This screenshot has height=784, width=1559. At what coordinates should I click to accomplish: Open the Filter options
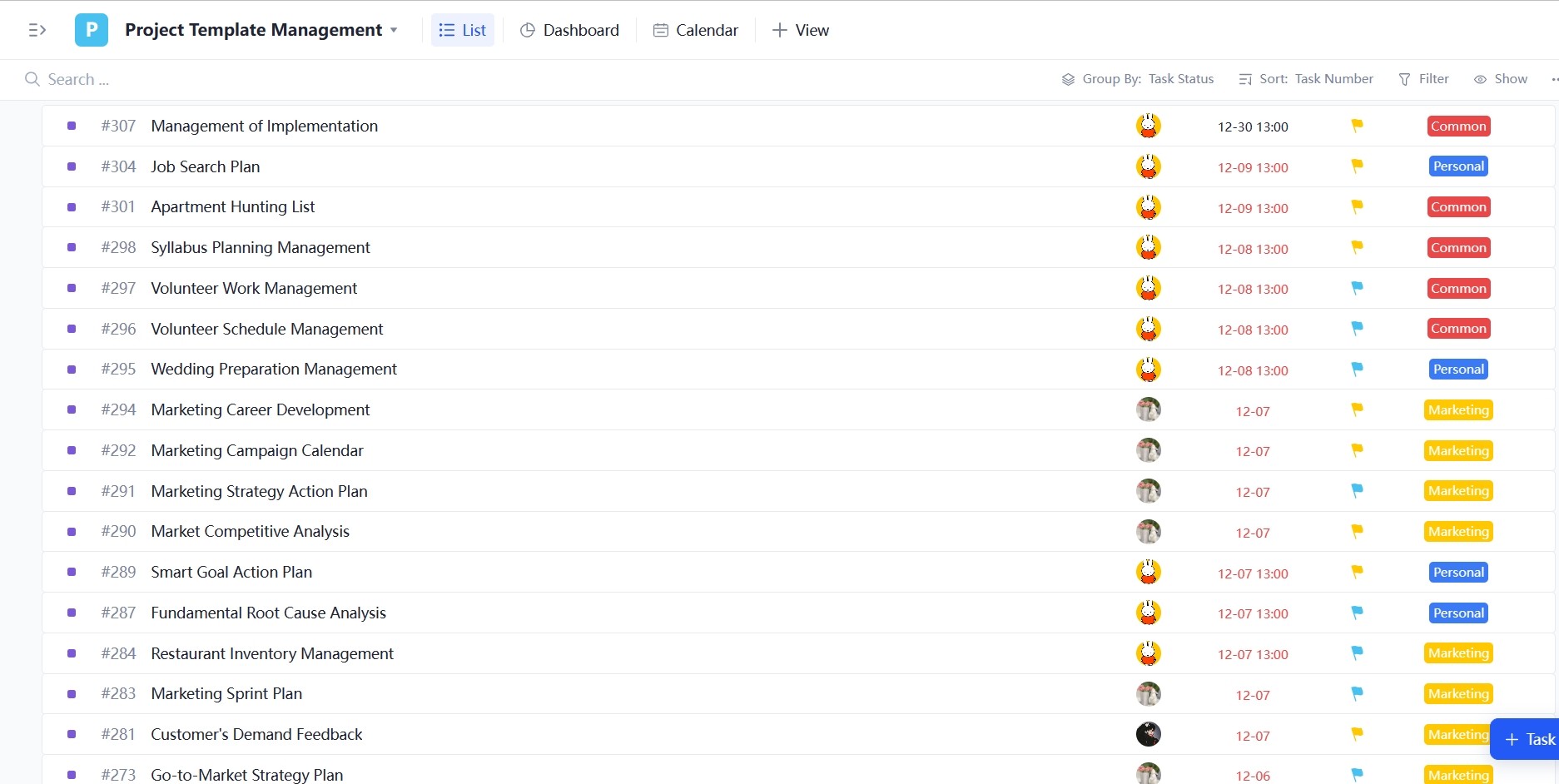click(x=1424, y=79)
